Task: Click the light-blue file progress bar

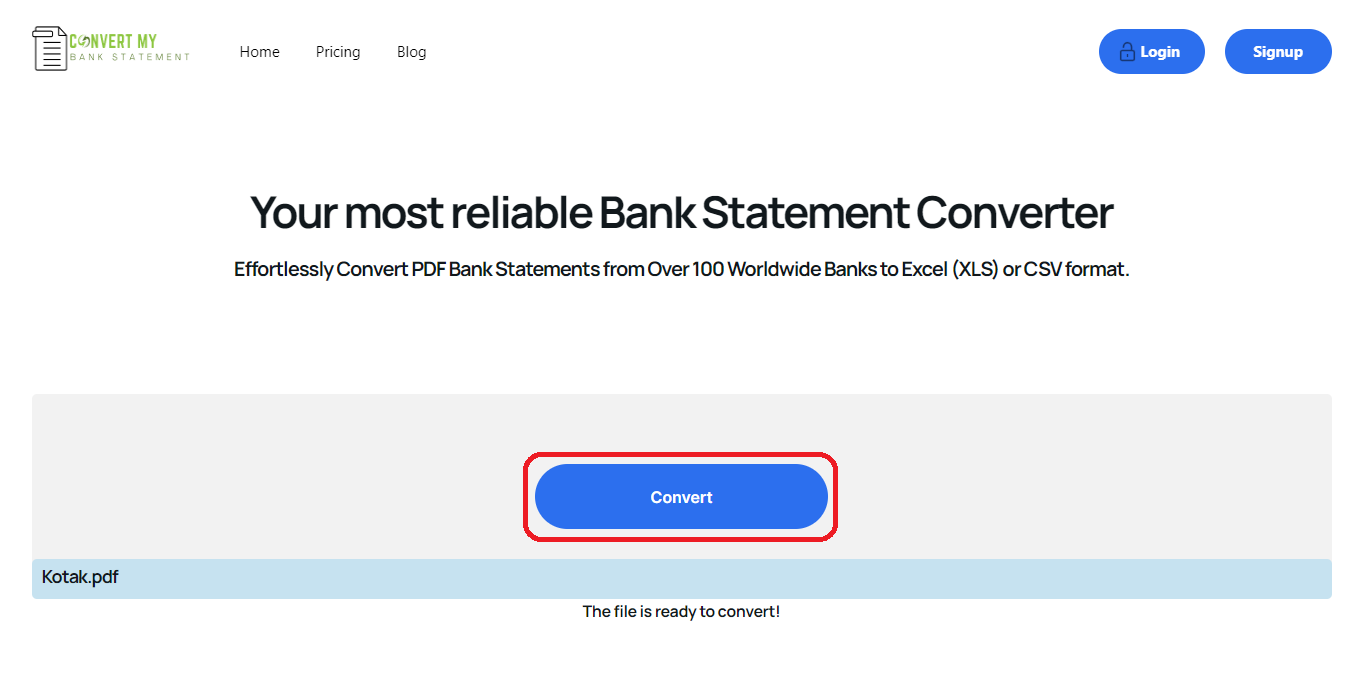Action: tap(682, 579)
